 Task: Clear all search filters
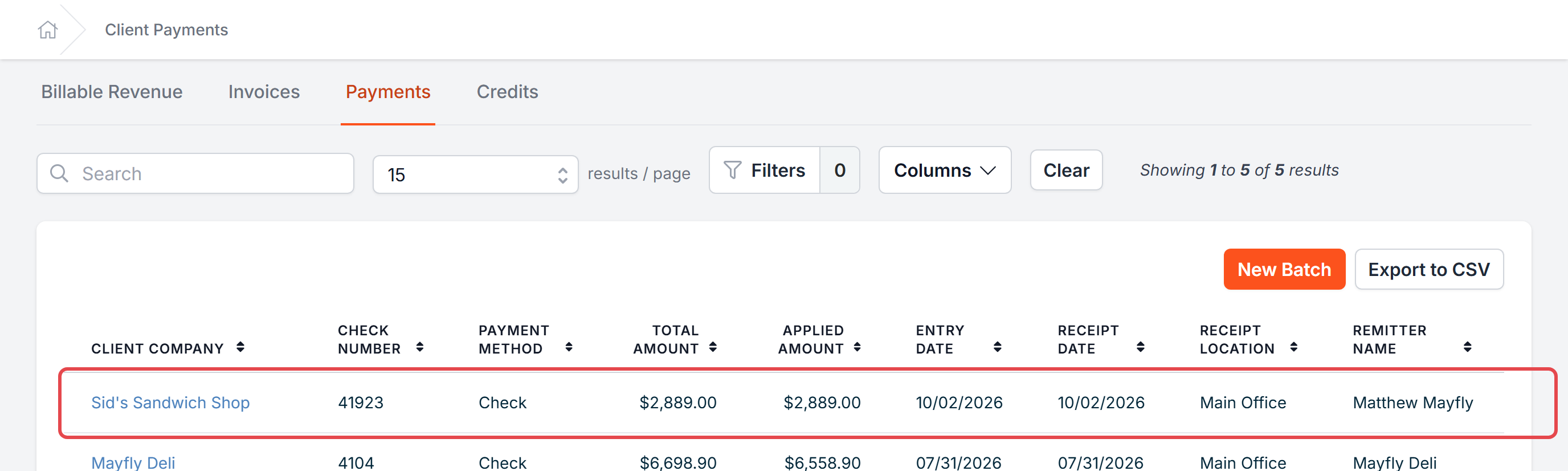click(1066, 170)
